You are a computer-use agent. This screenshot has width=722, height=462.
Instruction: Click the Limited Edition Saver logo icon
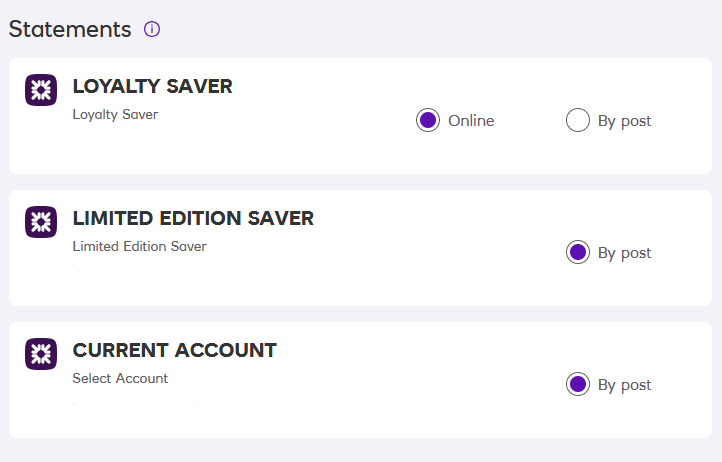[41, 222]
